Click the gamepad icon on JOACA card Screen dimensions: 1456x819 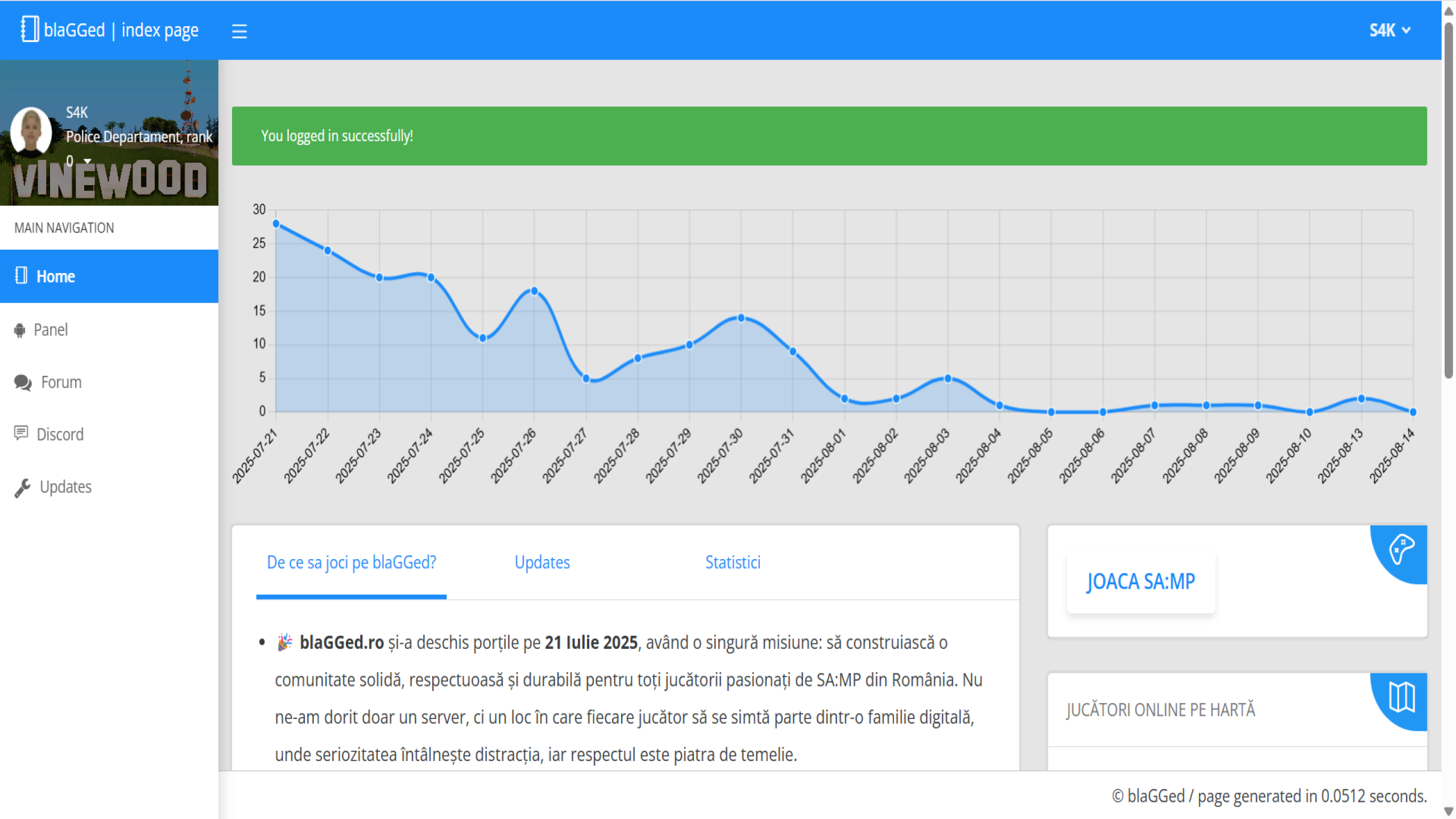pos(1401,549)
